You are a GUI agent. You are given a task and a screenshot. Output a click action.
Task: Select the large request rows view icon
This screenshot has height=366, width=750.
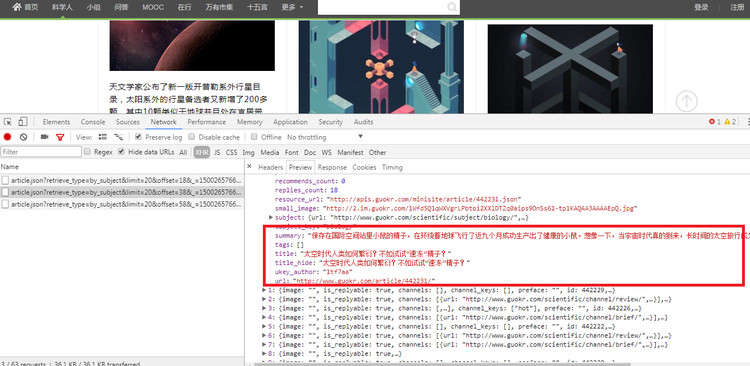click(x=103, y=137)
